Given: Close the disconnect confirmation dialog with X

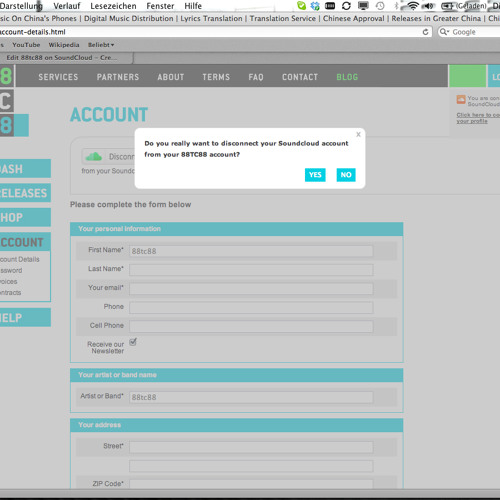Looking at the screenshot, I should point(358,134).
